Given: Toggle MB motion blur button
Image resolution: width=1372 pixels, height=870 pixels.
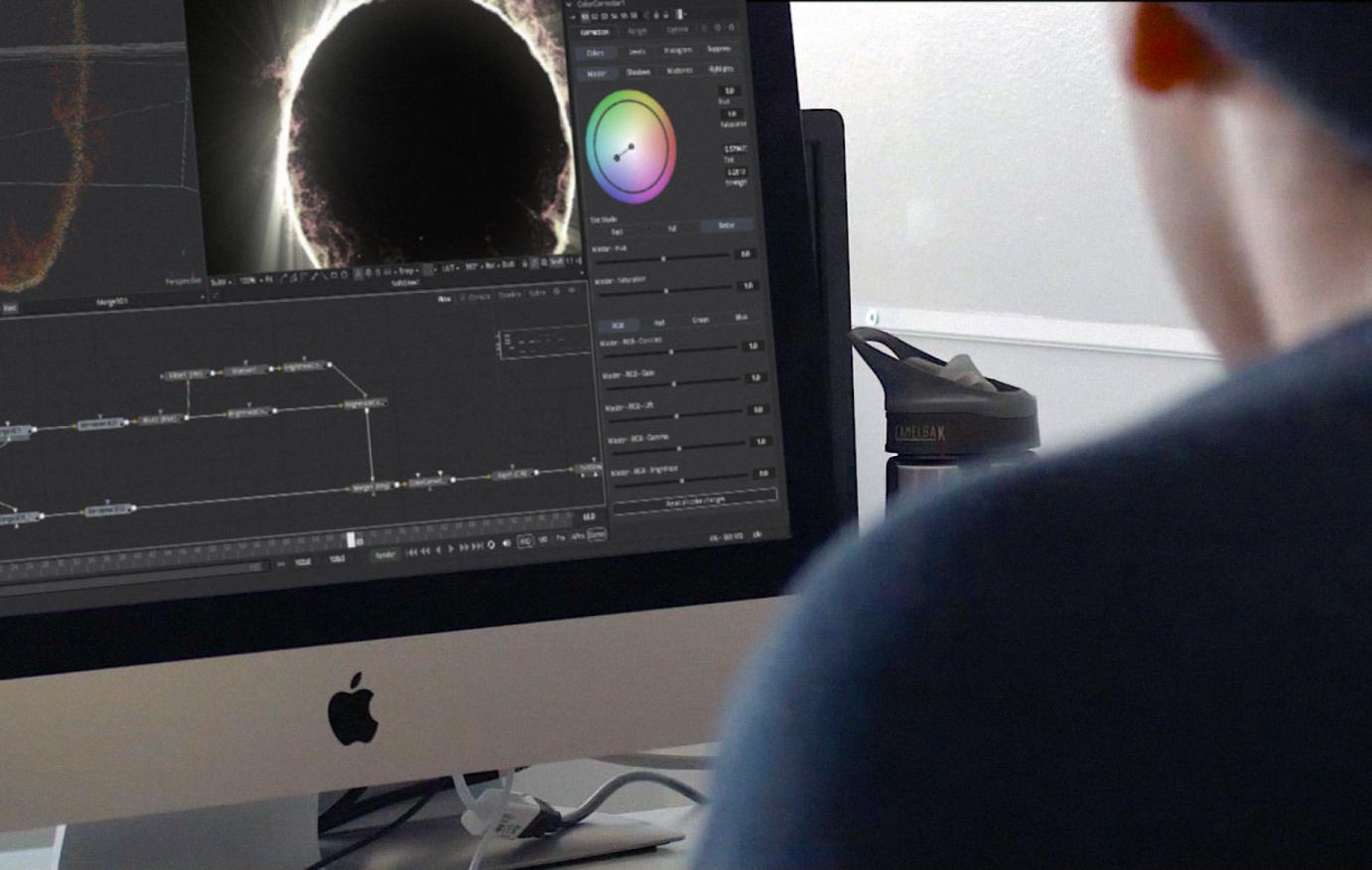Looking at the screenshot, I should pyautogui.click(x=543, y=539).
